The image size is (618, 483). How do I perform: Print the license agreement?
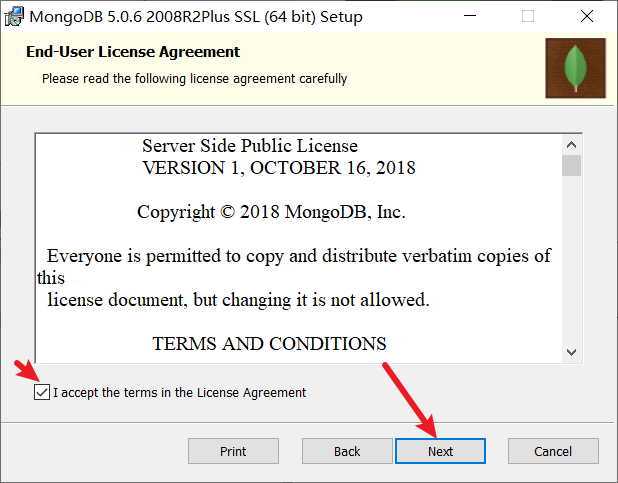point(233,451)
